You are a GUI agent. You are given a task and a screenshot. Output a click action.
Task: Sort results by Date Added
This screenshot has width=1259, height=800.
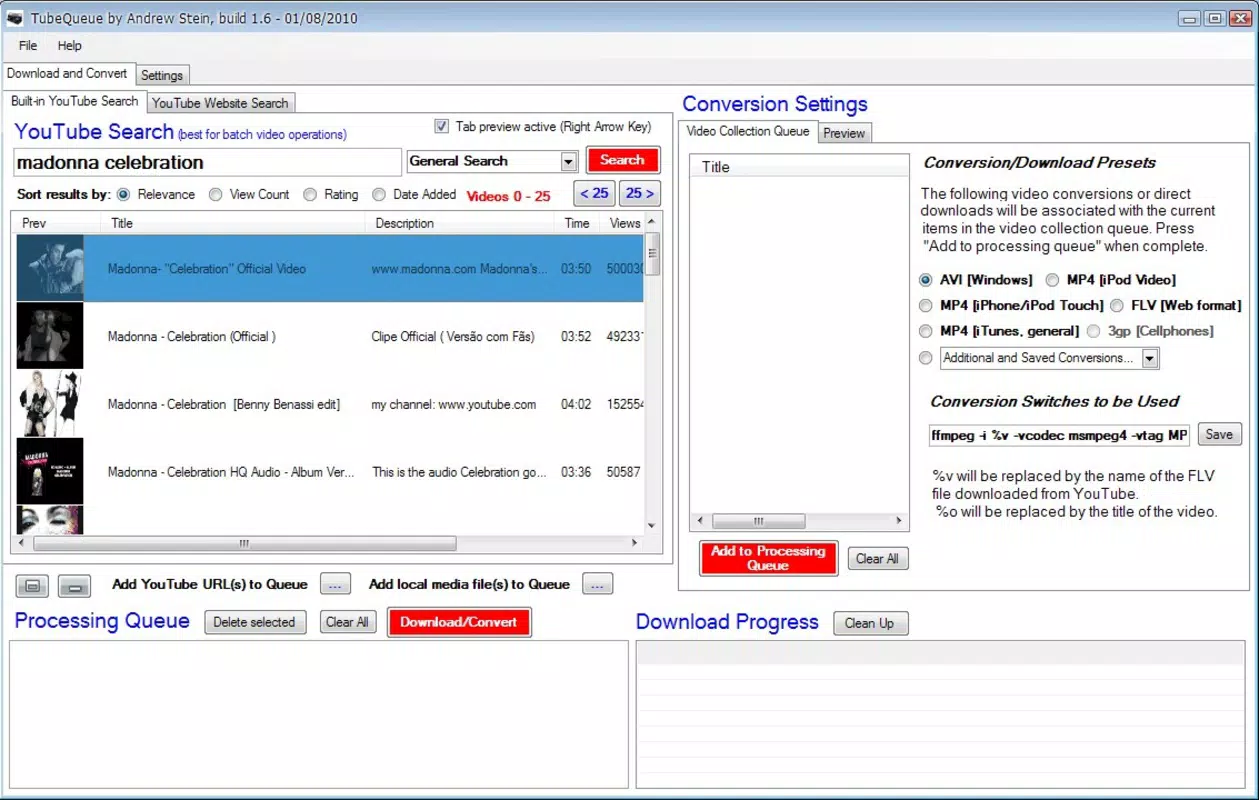[378, 195]
